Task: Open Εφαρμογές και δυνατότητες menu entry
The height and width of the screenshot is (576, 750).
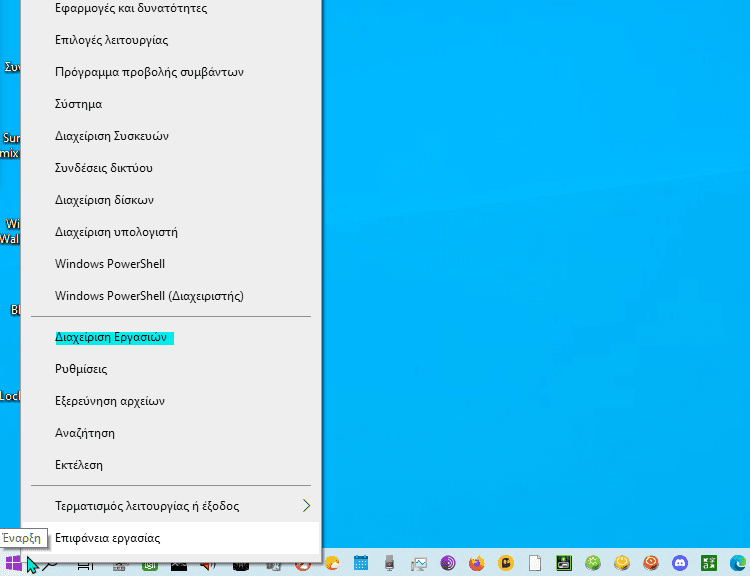Action: click(x=171, y=8)
